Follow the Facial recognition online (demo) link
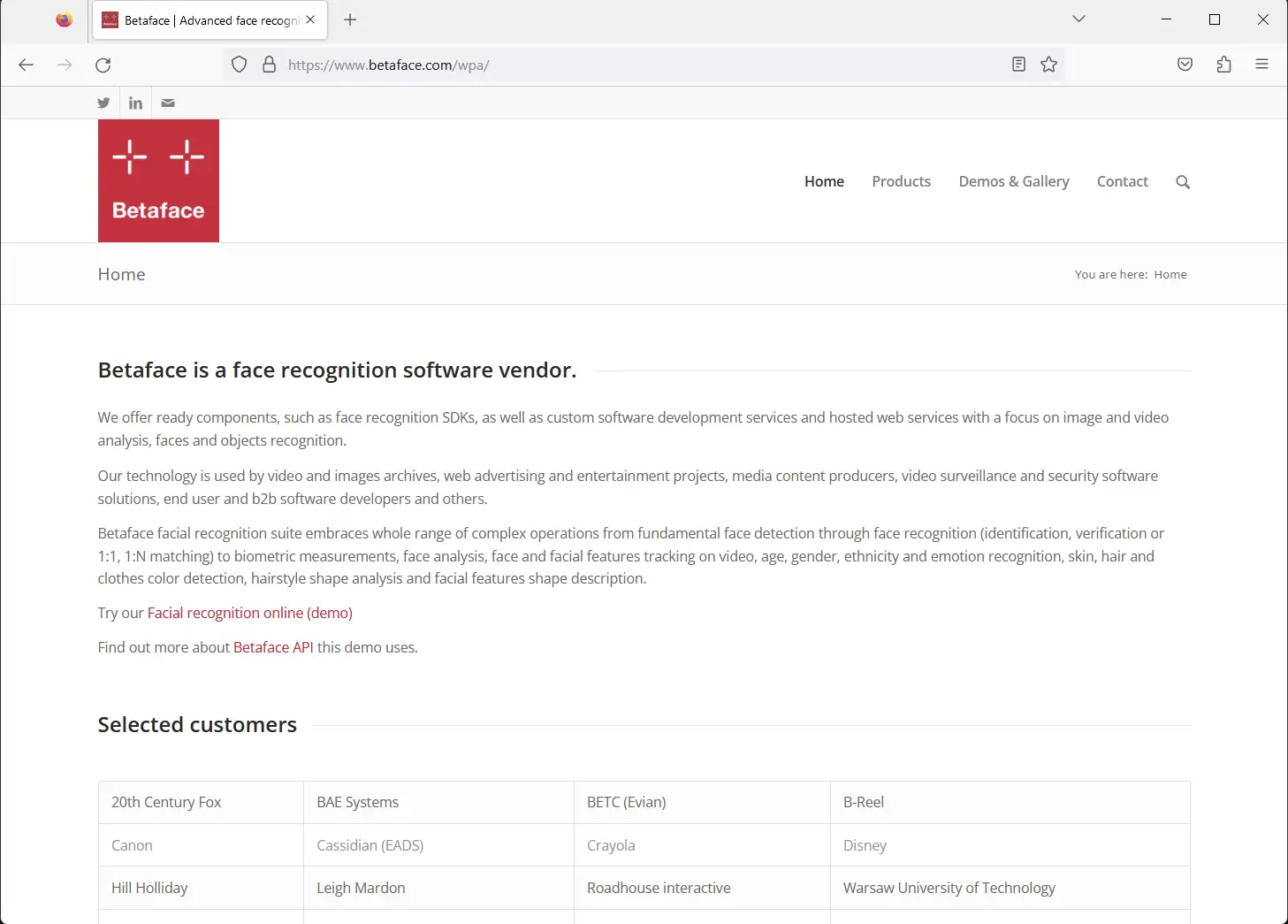The image size is (1288, 924). pos(249,613)
